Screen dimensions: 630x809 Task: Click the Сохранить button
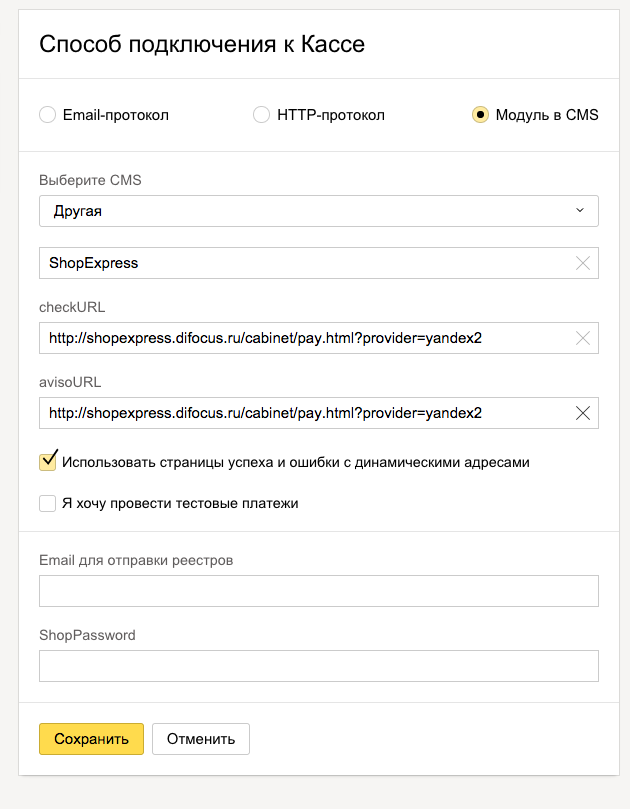click(91, 739)
